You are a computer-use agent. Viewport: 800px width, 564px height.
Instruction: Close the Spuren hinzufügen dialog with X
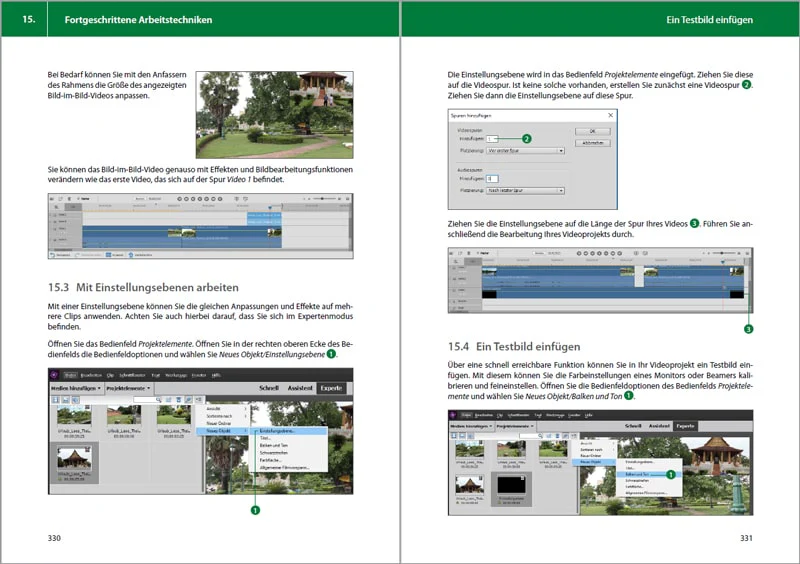610,115
